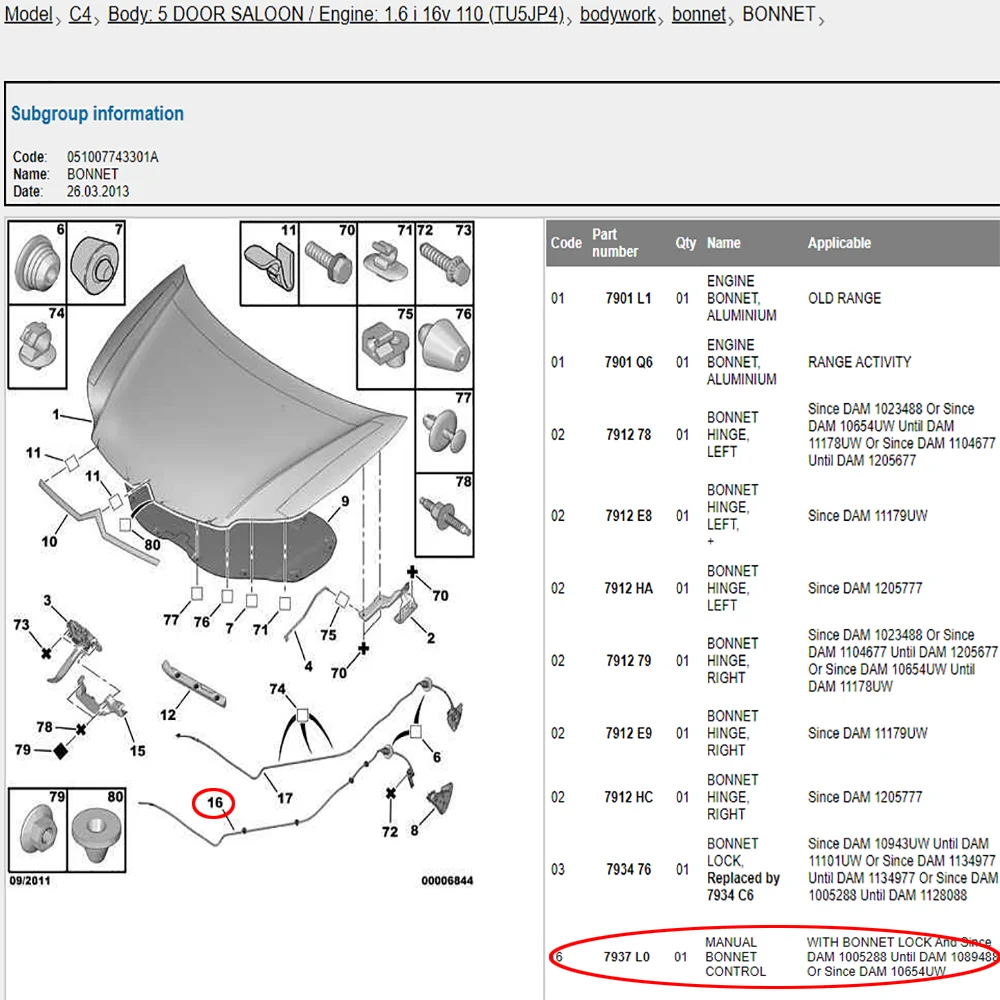The height and width of the screenshot is (1000, 1000).
Task: Select part number 7912 HC
Action: (628, 797)
